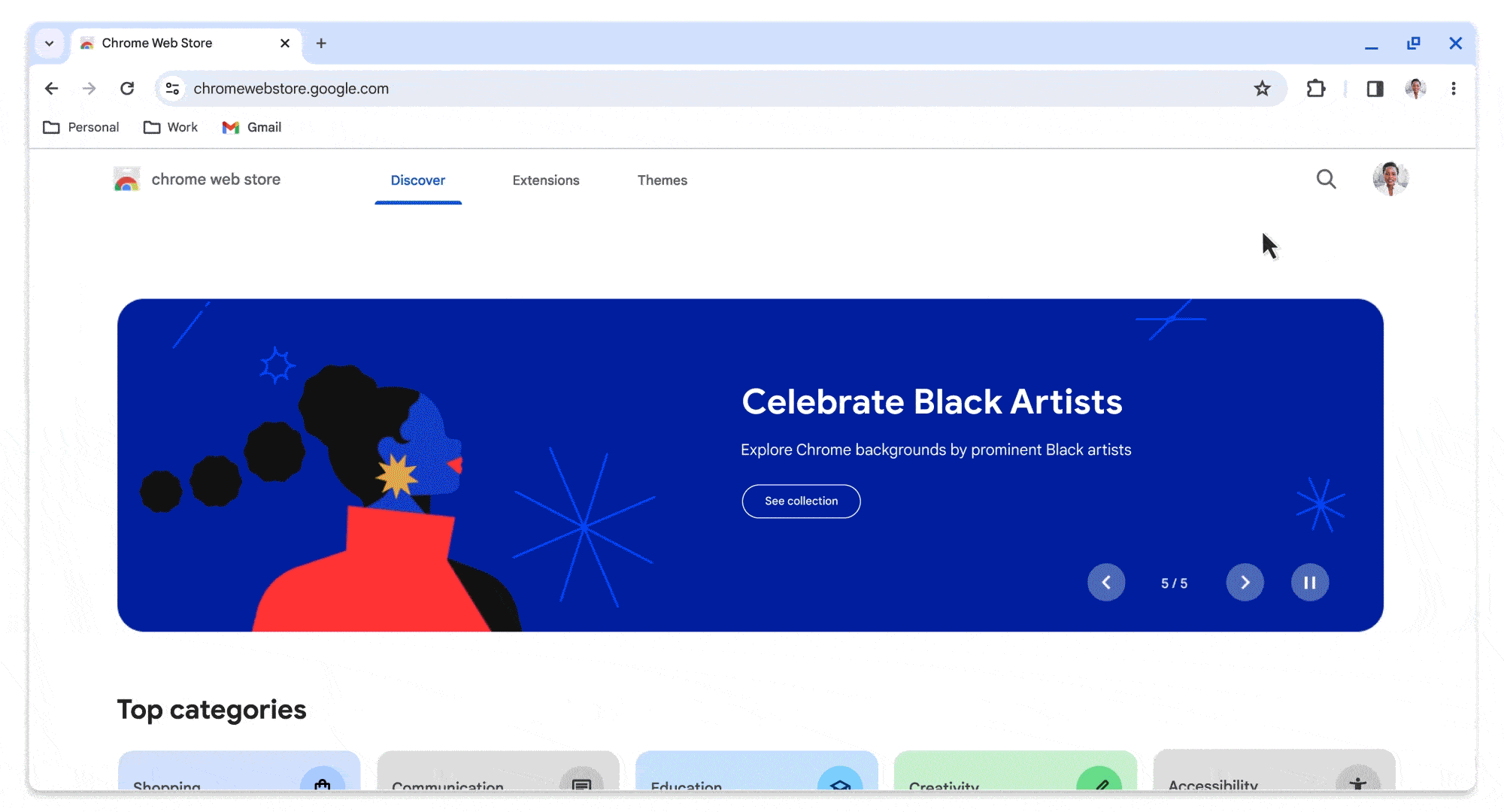This screenshot has height=812, width=1504.
Task: Click the store profile avatar top right
Action: tap(1391, 179)
